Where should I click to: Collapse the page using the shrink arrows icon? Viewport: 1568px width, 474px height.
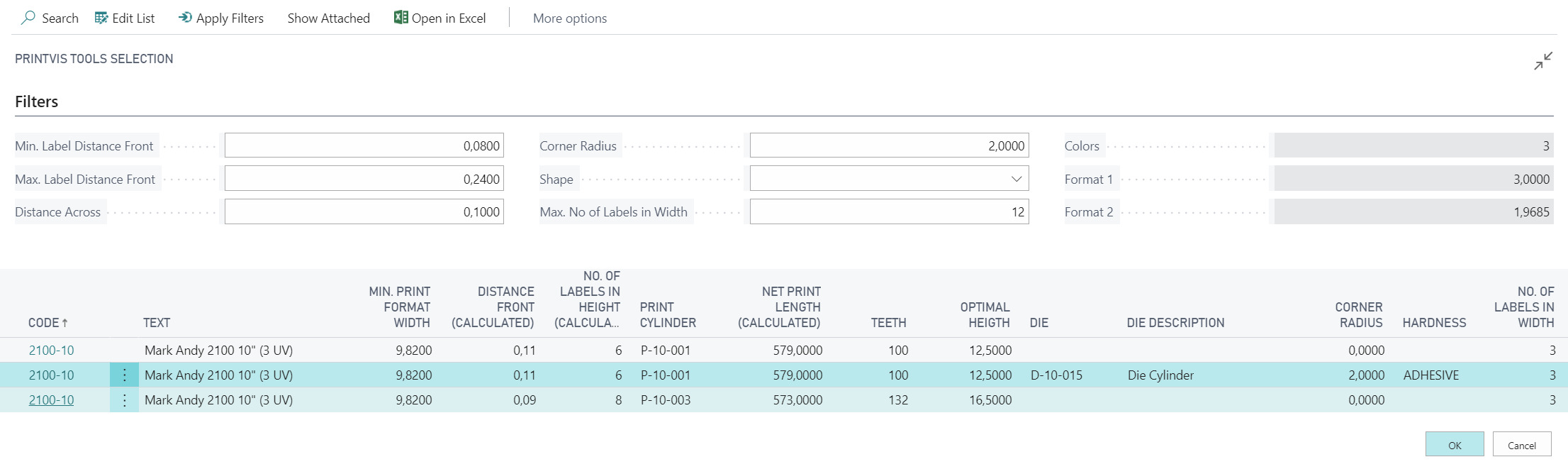click(1542, 62)
